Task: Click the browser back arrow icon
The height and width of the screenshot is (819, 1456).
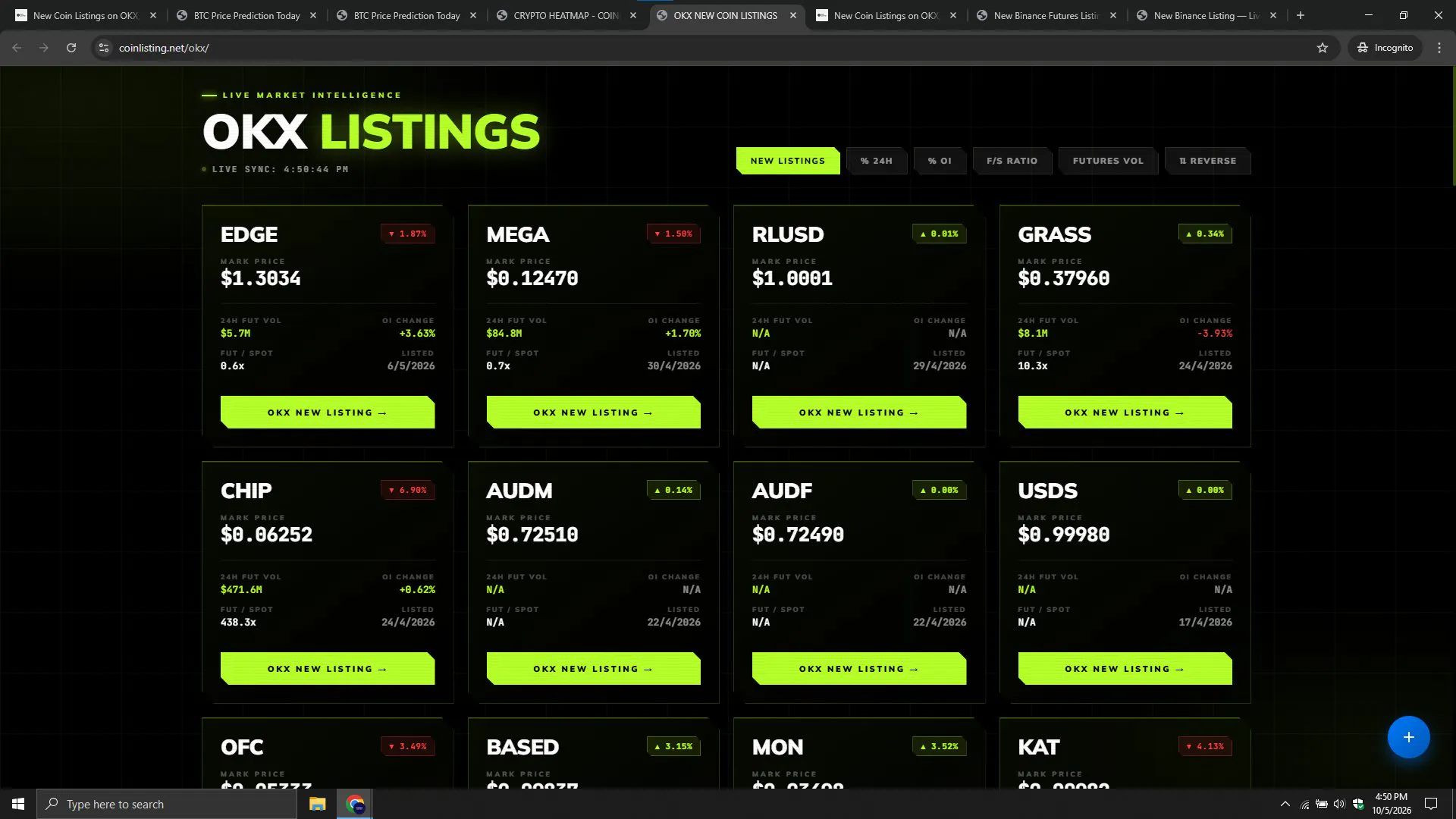Action: coord(17,48)
